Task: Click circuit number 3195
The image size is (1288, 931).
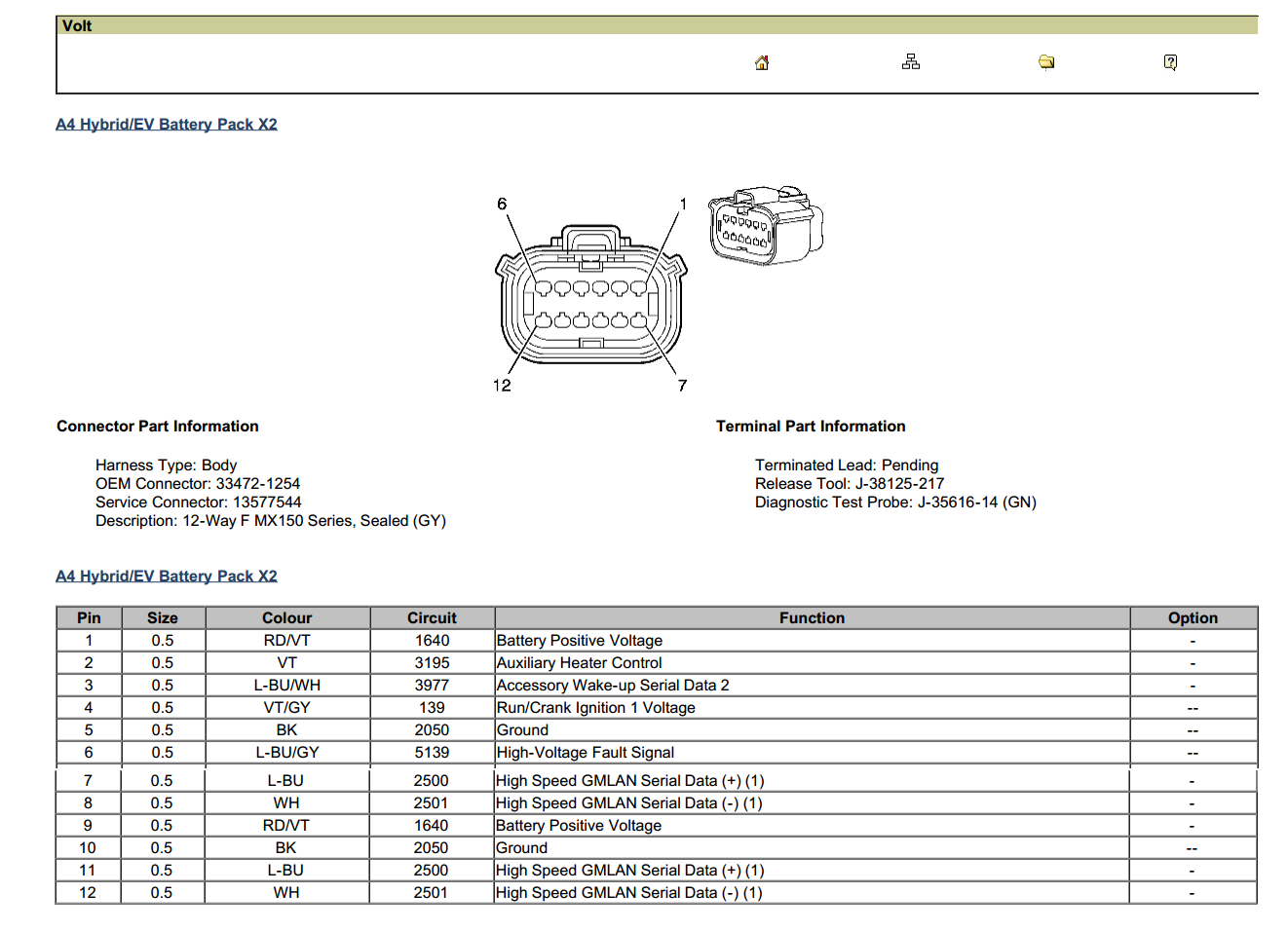Action: click(x=432, y=662)
